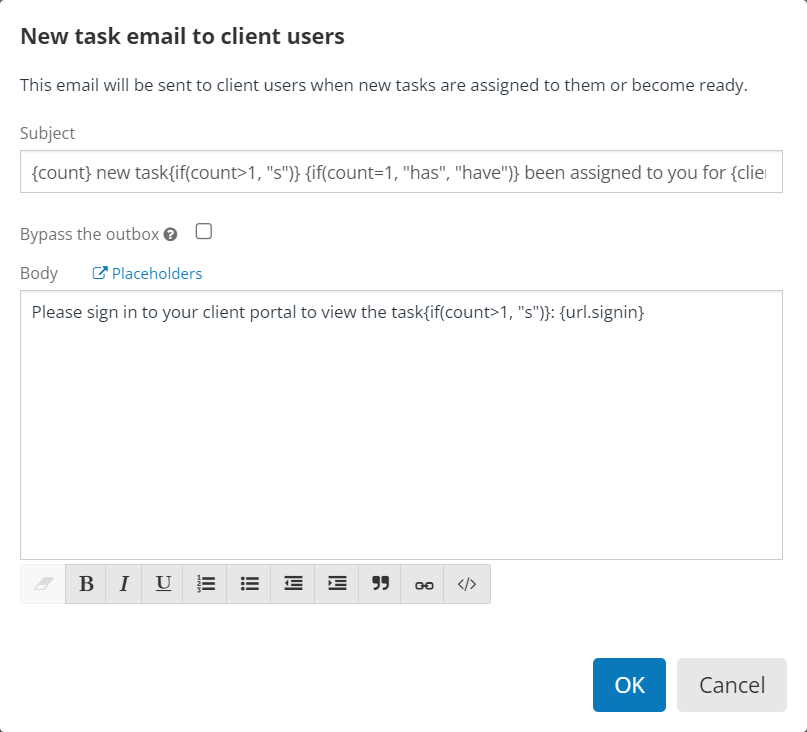Click the Body label above the editor
This screenshot has height=732, width=807.
39,273
